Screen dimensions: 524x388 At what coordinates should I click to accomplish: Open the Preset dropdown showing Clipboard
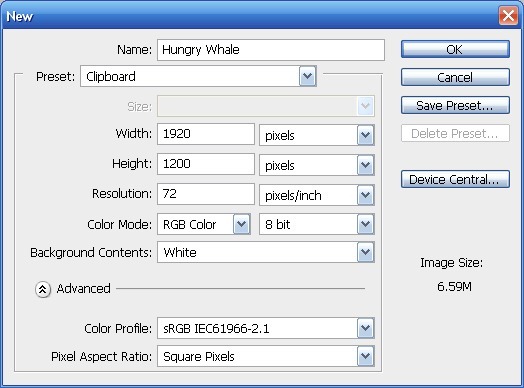198,77
